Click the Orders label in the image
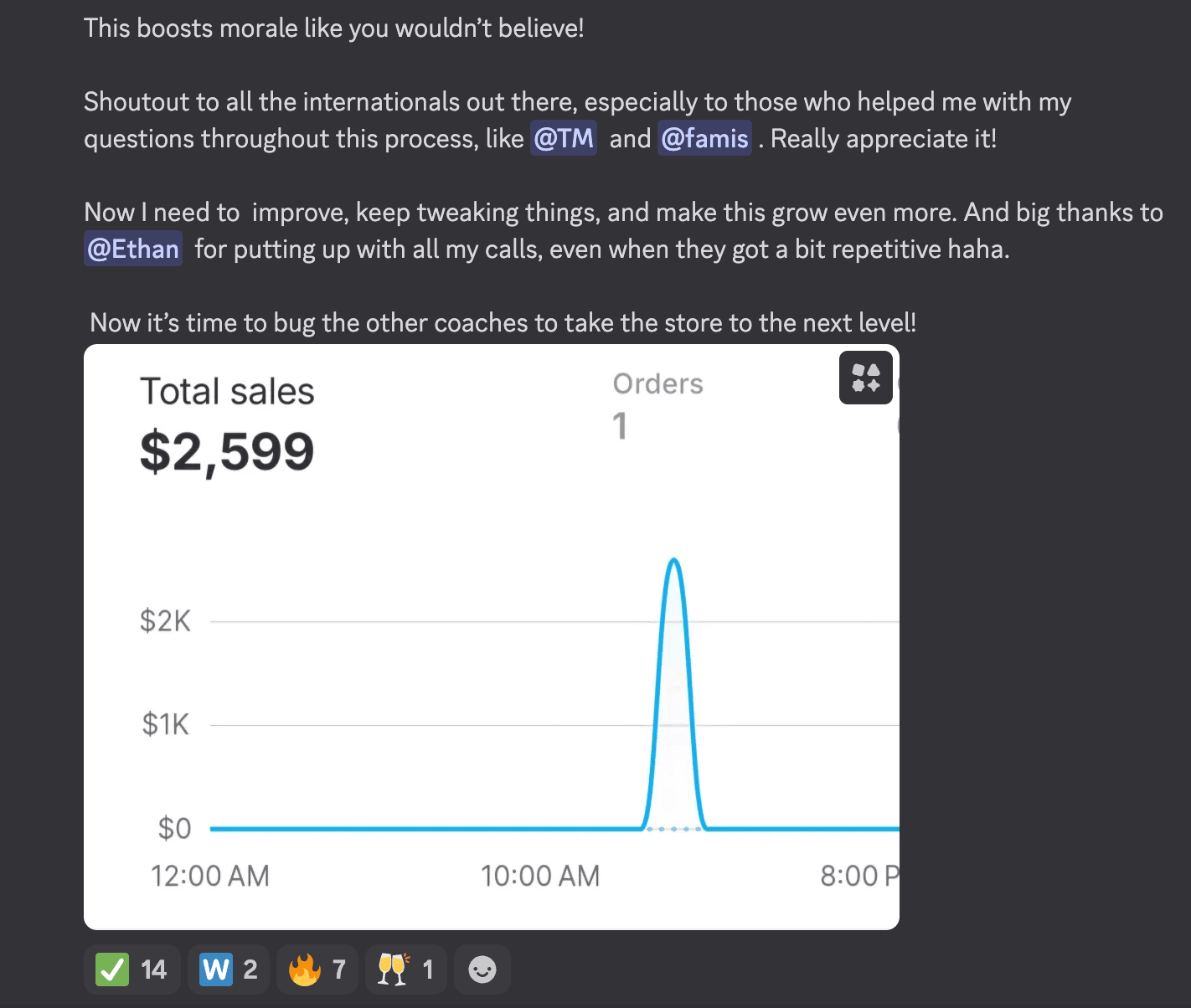 pos(657,383)
